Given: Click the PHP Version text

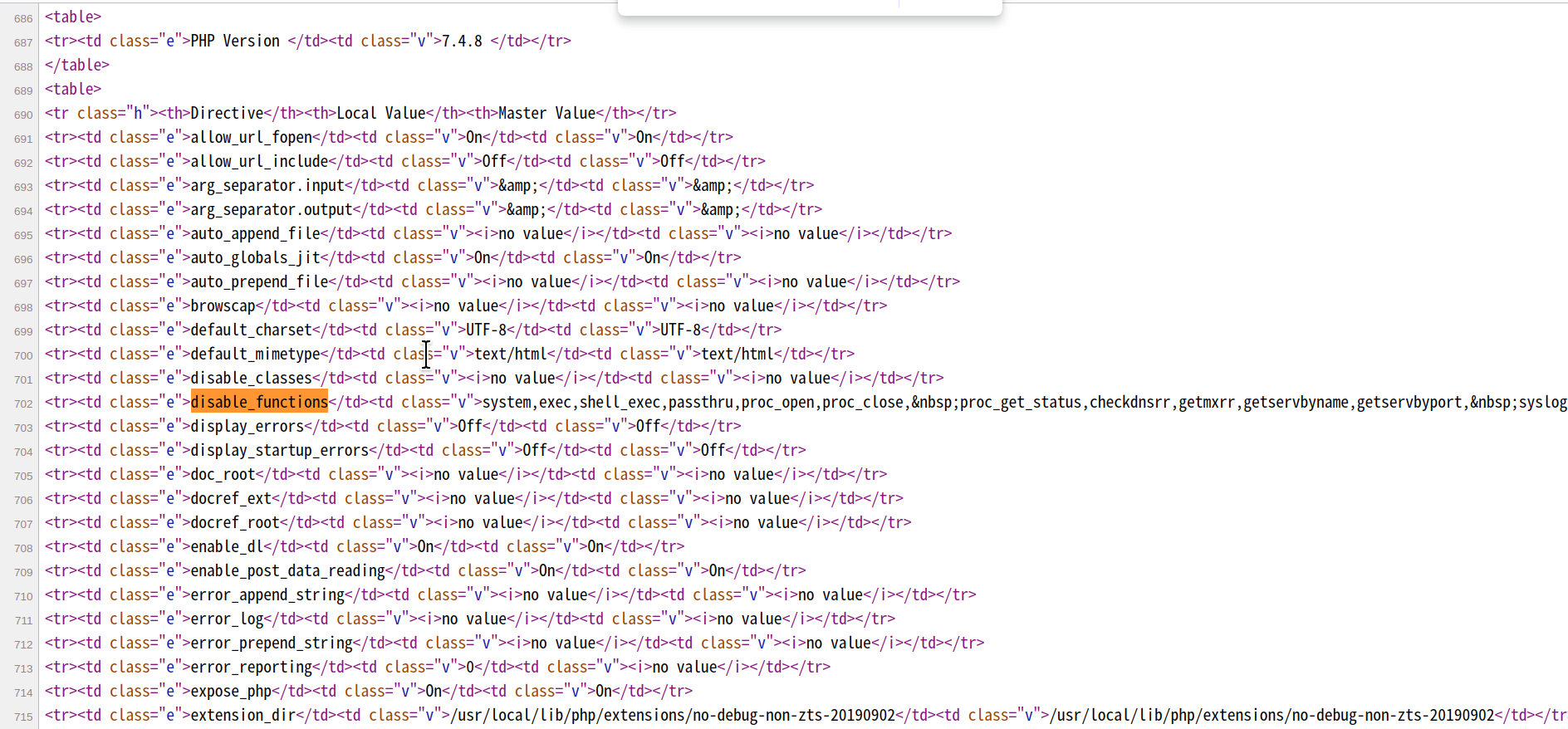Looking at the screenshot, I should click(235, 41).
